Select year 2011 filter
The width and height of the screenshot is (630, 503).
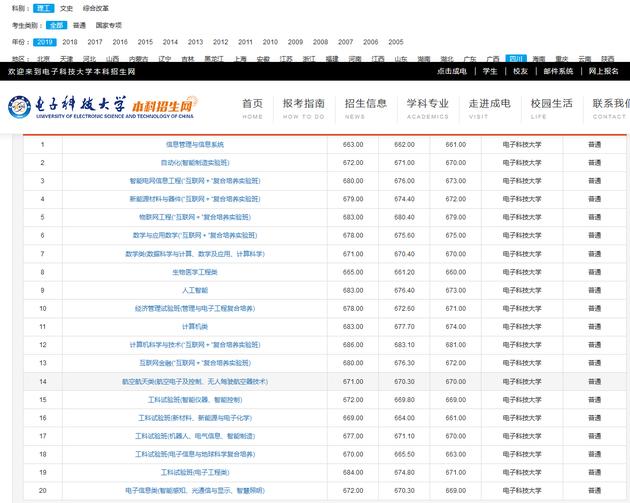tap(245, 42)
